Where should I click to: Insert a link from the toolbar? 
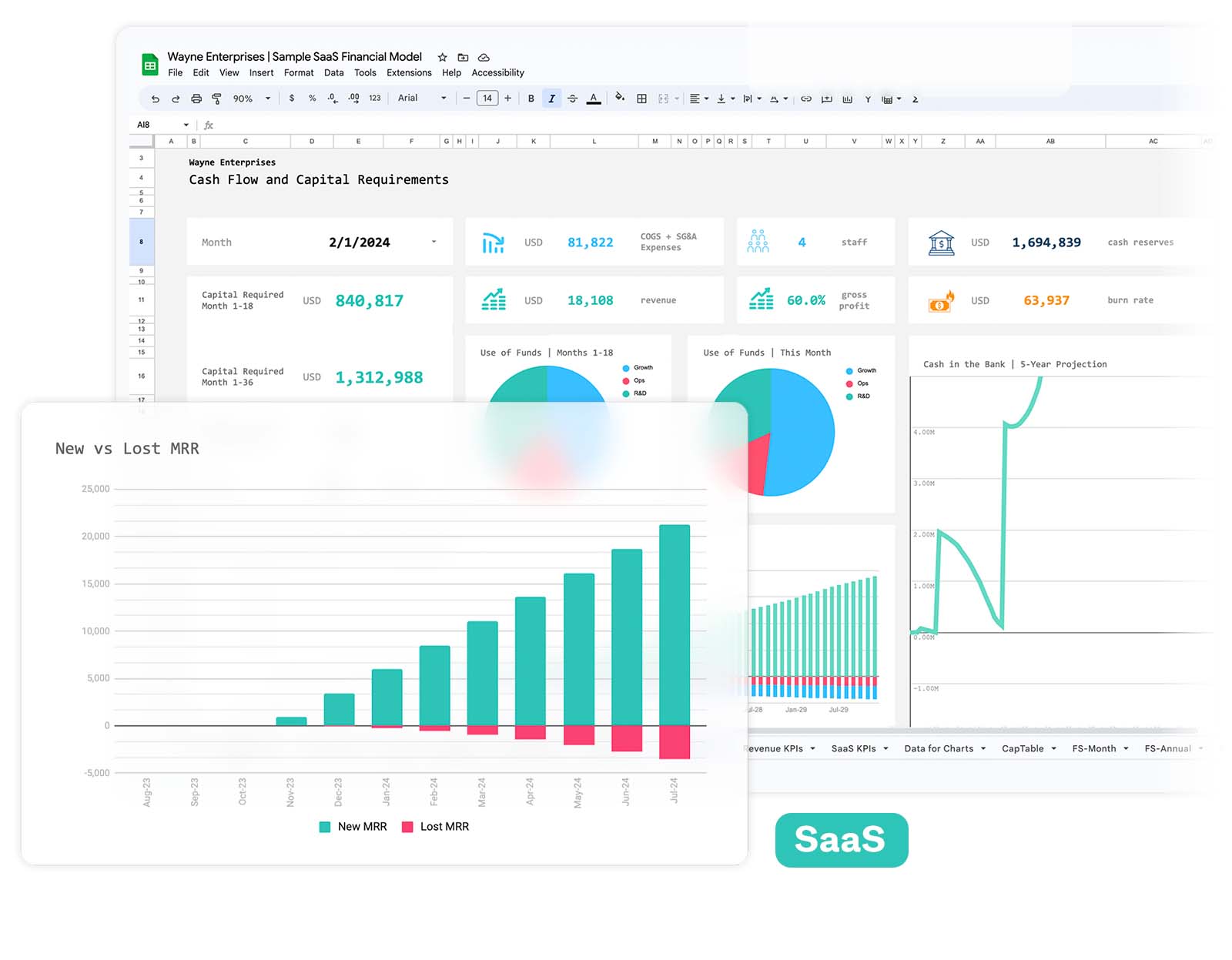click(806, 99)
